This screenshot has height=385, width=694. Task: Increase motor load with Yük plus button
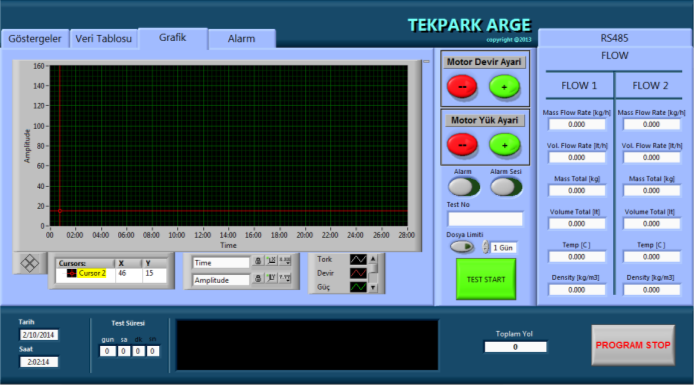tap(504, 145)
